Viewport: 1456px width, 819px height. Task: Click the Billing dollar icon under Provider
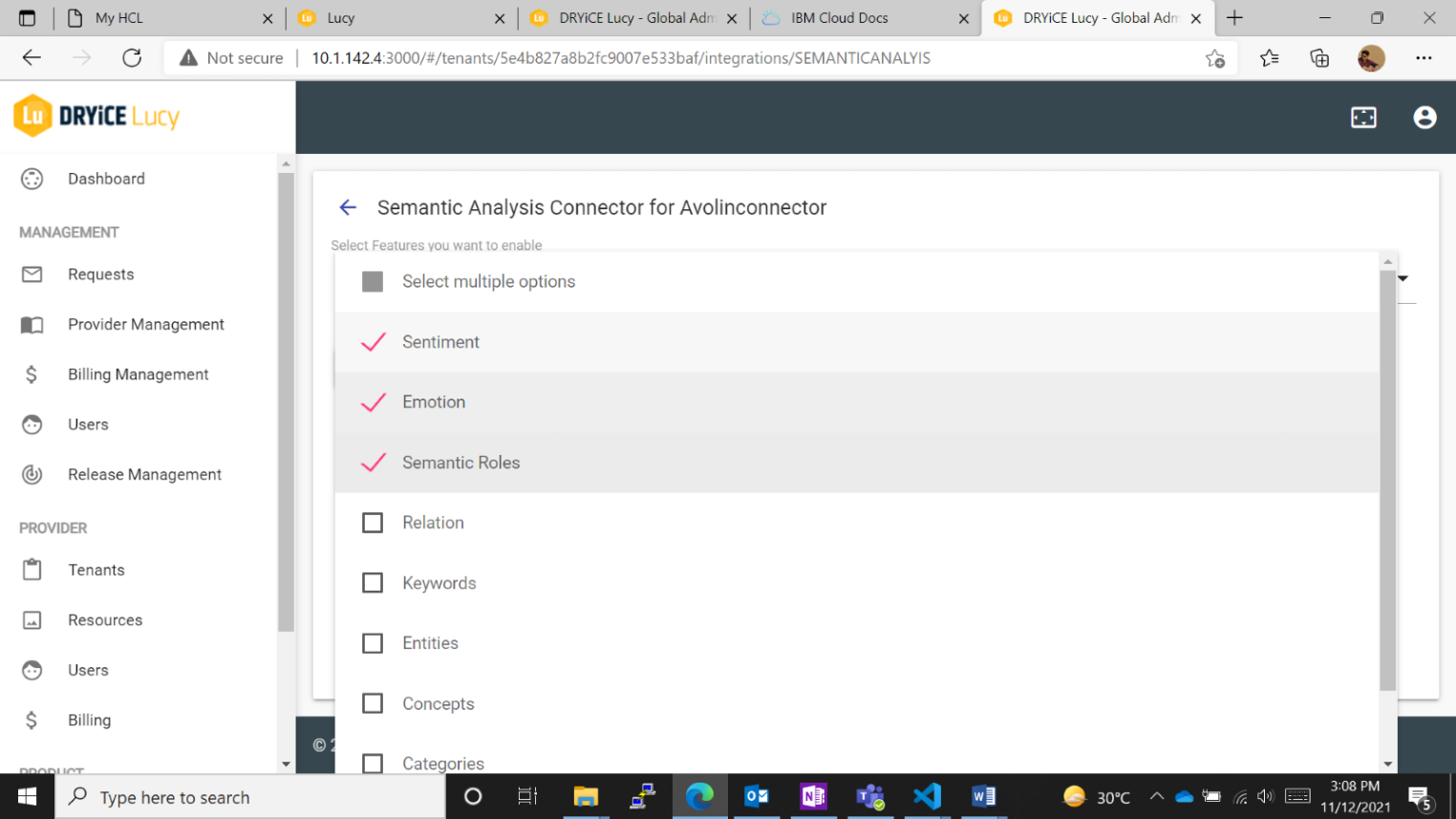click(32, 720)
